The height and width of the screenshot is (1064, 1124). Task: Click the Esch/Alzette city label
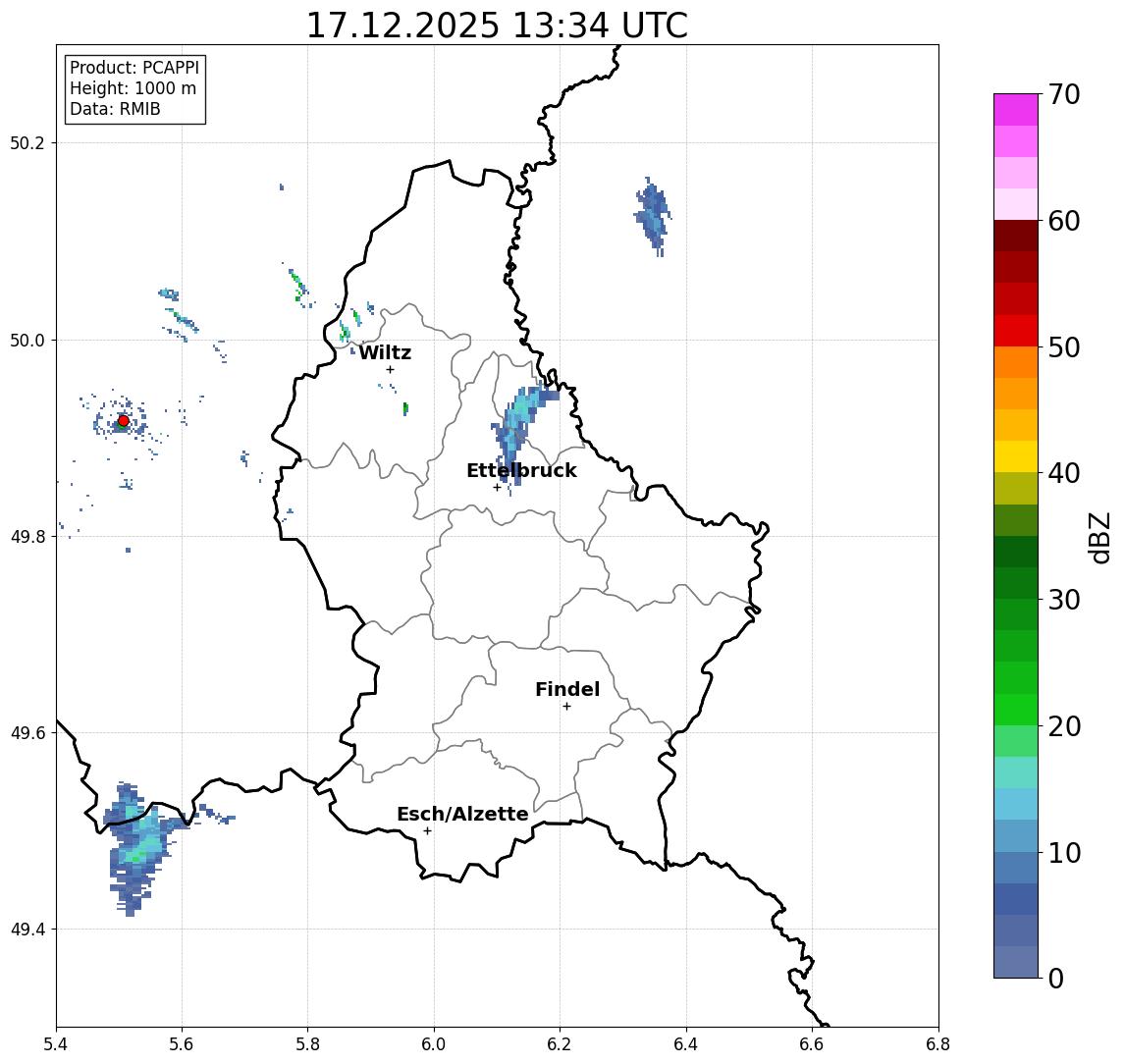[x=462, y=814]
